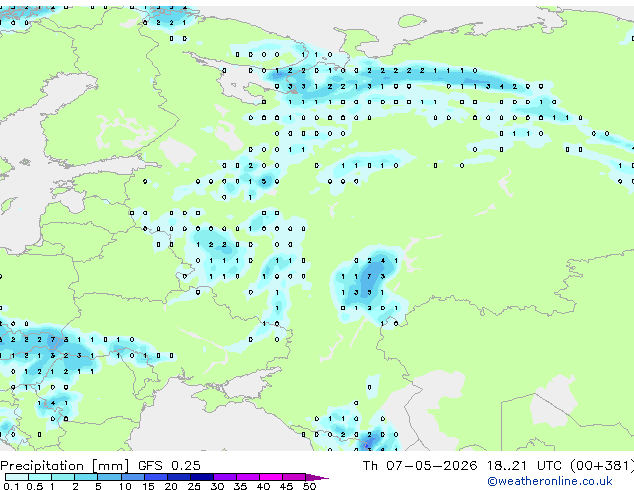Click the 0.5–1 mm legend color swatch
The height and width of the screenshot is (490, 634).
(40, 477)
